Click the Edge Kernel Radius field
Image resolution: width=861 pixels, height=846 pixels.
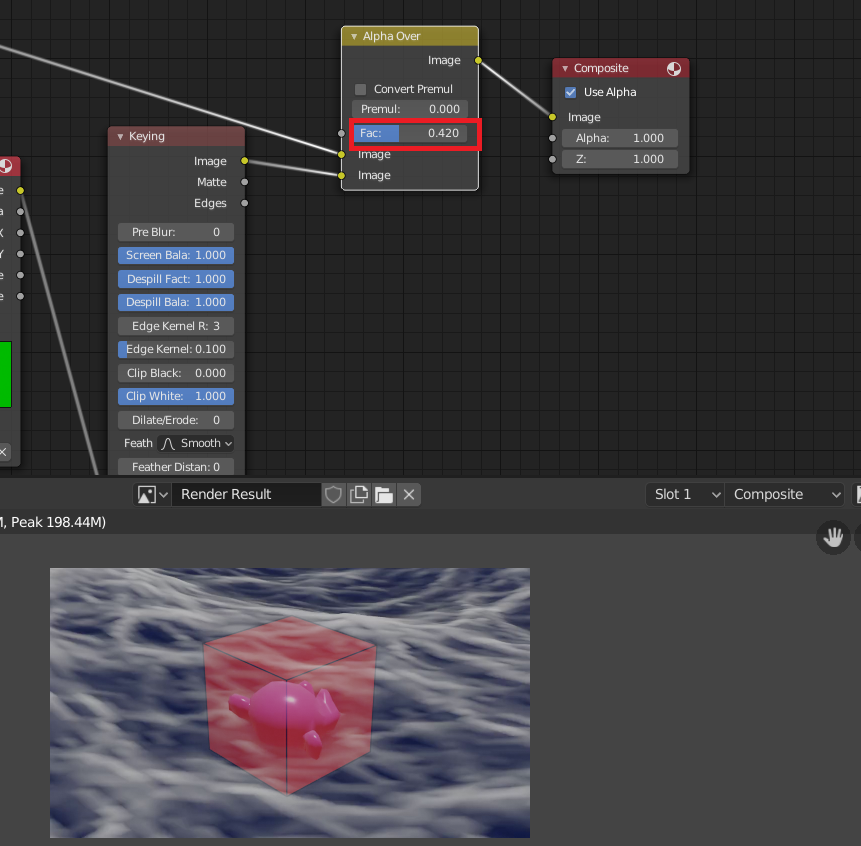[x=176, y=326]
